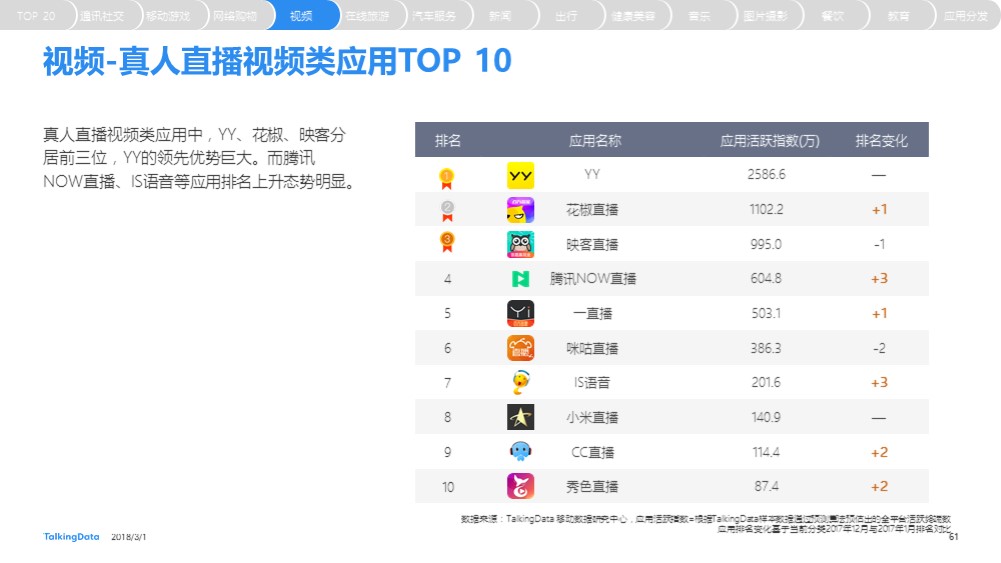1001x563 pixels.
Task: Open the 汽车服务 tab
Action: tap(433, 15)
